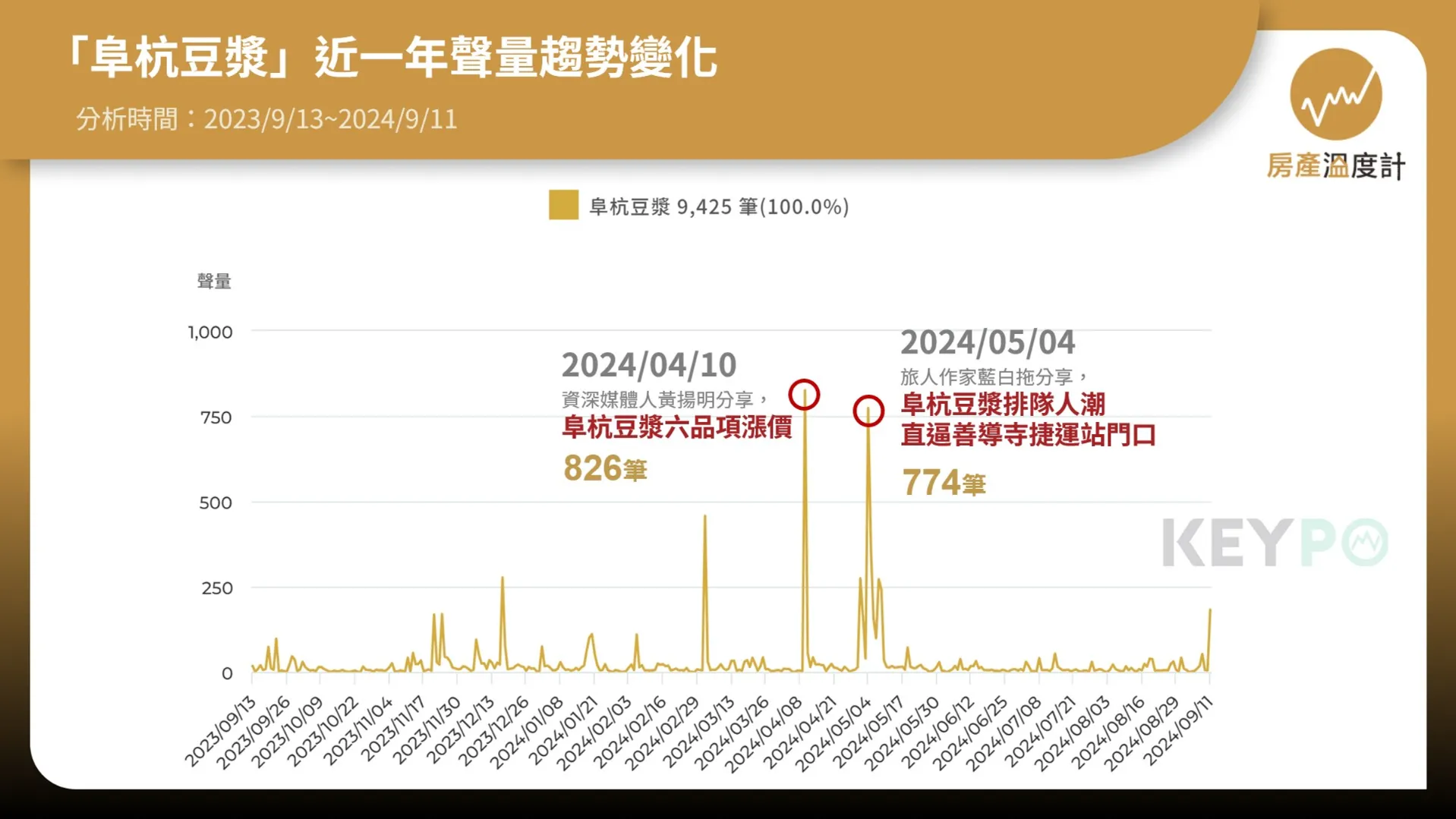Click the red headline 阜杭豆漿六品項漲價
This screenshot has height=819, width=1456.
677,427
